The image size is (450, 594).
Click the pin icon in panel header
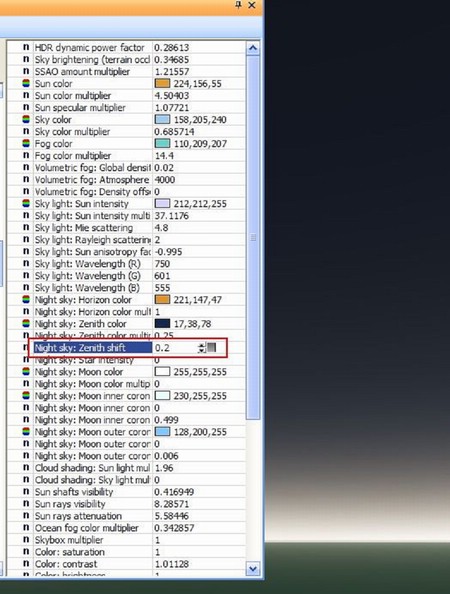(x=238, y=5)
